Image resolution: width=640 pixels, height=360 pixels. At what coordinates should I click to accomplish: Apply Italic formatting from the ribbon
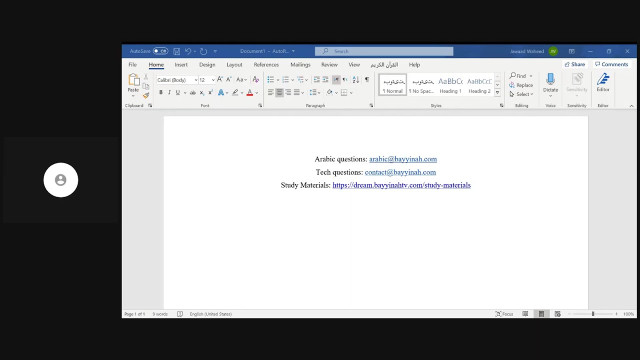[169, 93]
